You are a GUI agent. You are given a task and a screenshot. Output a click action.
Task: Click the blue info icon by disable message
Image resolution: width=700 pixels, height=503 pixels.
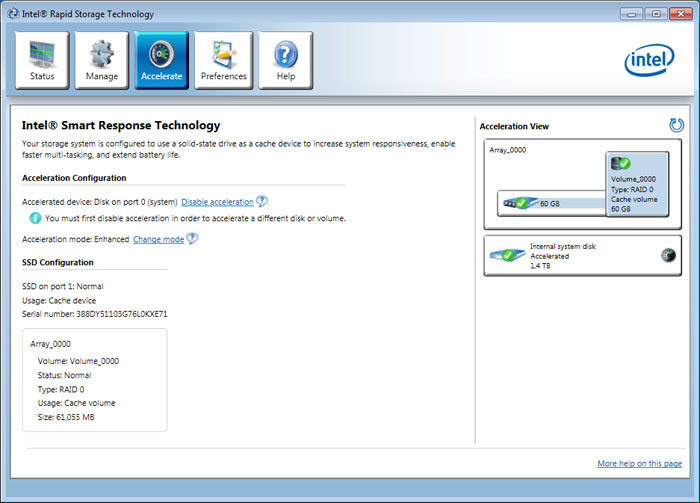pyautogui.click(x=35, y=218)
